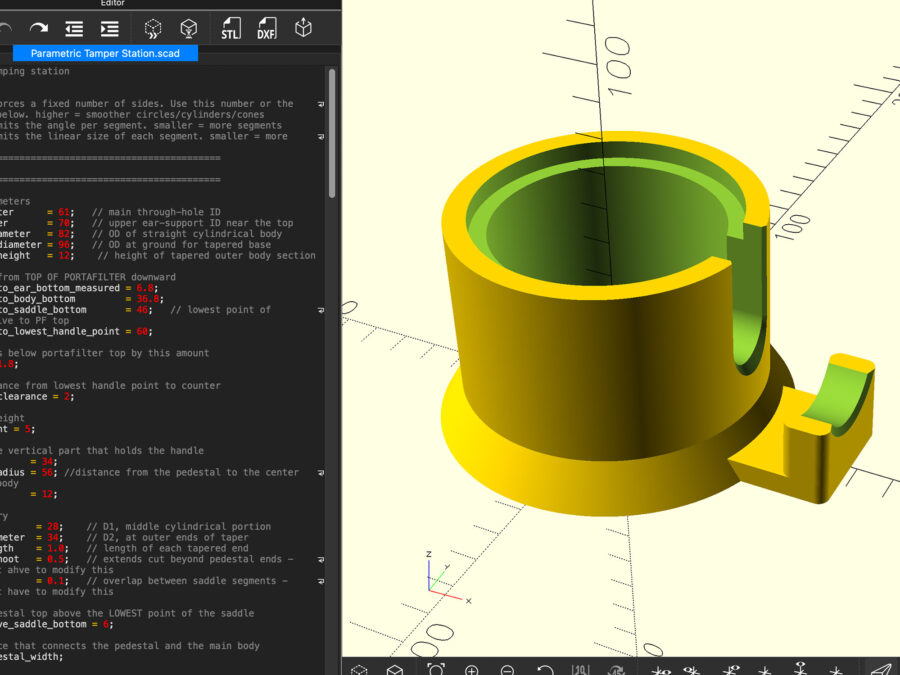
Task: Click the value 70 for ear-support ID
Action: point(63,223)
